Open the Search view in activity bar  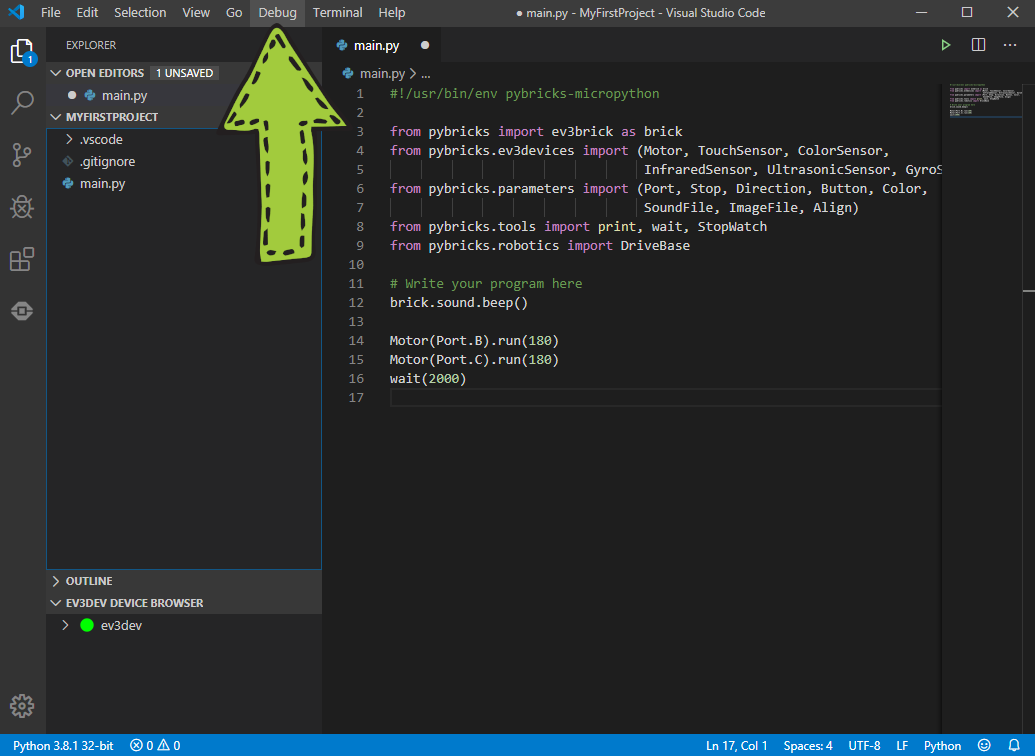[x=22, y=103]
